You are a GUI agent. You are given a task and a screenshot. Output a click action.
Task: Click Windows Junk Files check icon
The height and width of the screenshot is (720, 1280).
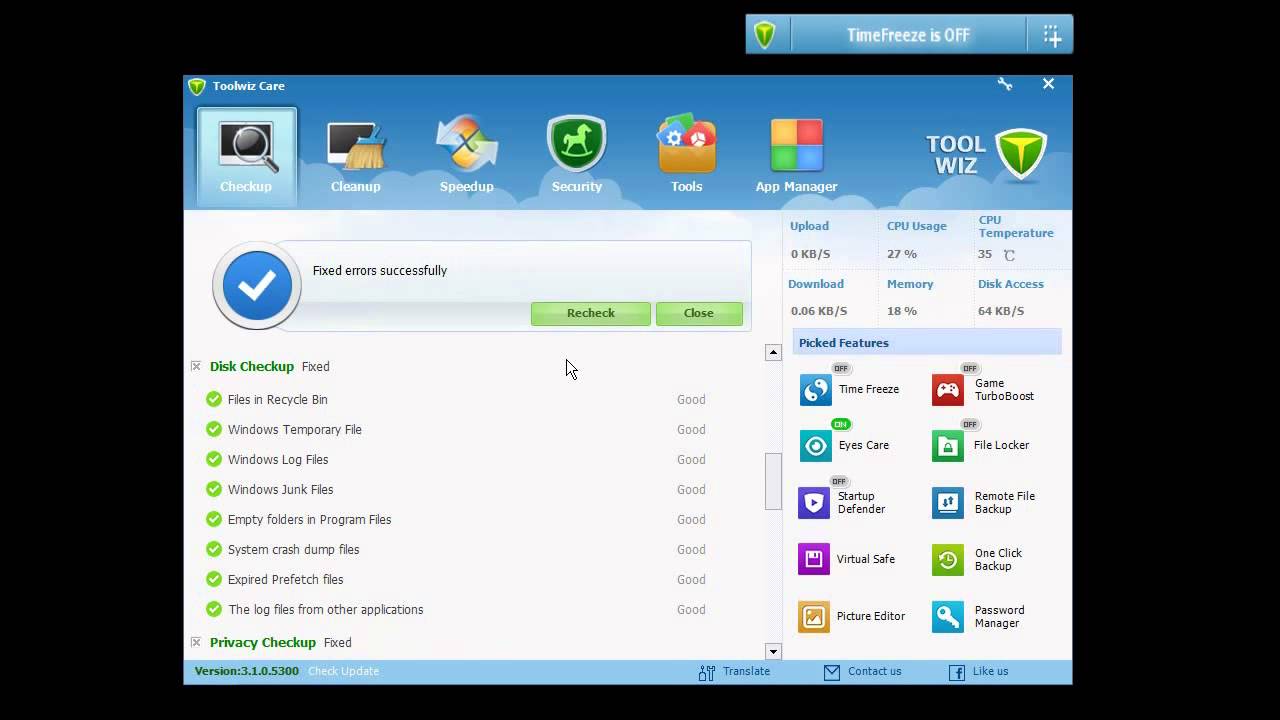213,489
